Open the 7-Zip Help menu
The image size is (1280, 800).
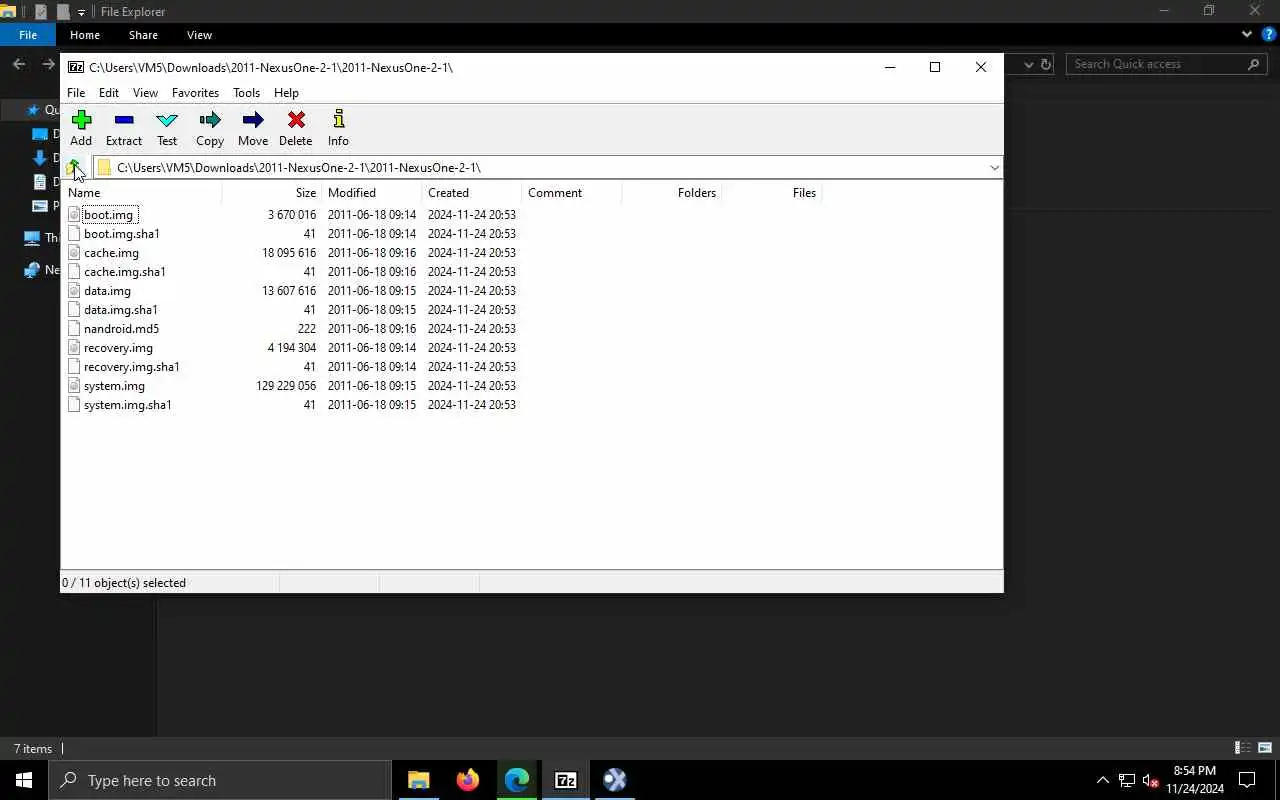click(x=286, y=93)
